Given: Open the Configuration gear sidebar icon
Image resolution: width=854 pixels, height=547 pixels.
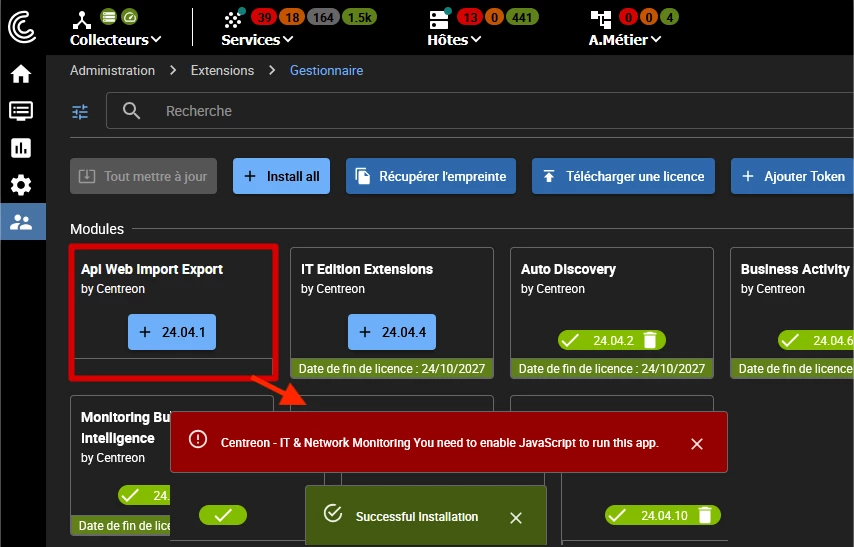Looking at the screenshot, I should (x=21, y=185).
